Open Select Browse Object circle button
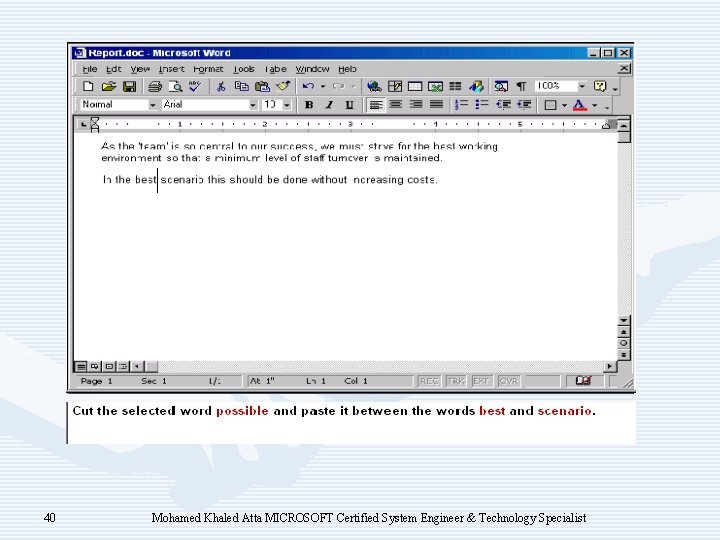The image size is (720, 540). pos(624,343)
